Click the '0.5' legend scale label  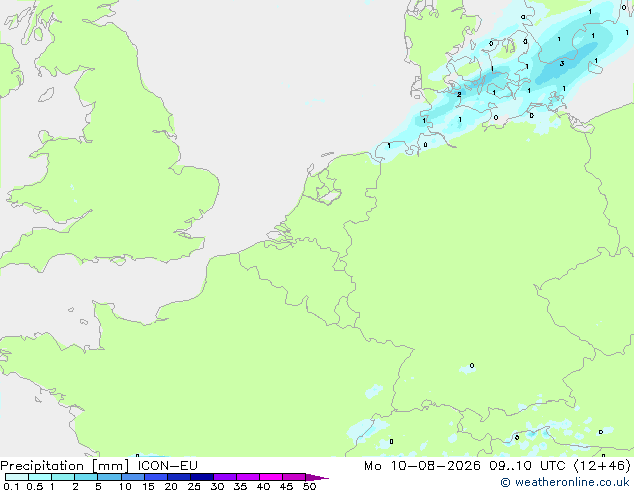click(x=35, y=486)
